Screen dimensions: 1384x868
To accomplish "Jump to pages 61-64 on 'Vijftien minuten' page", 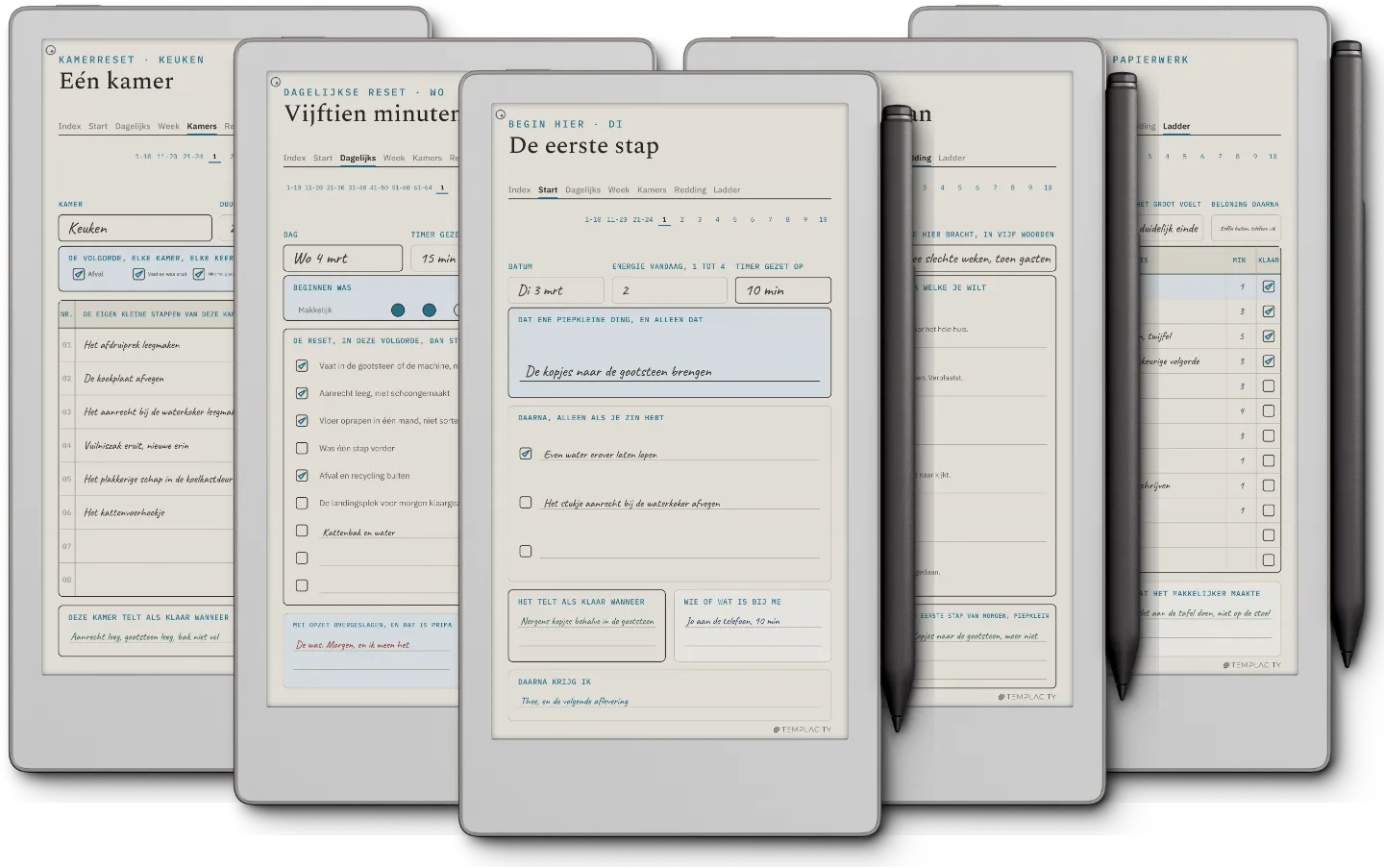I will [x=422, y=188].
